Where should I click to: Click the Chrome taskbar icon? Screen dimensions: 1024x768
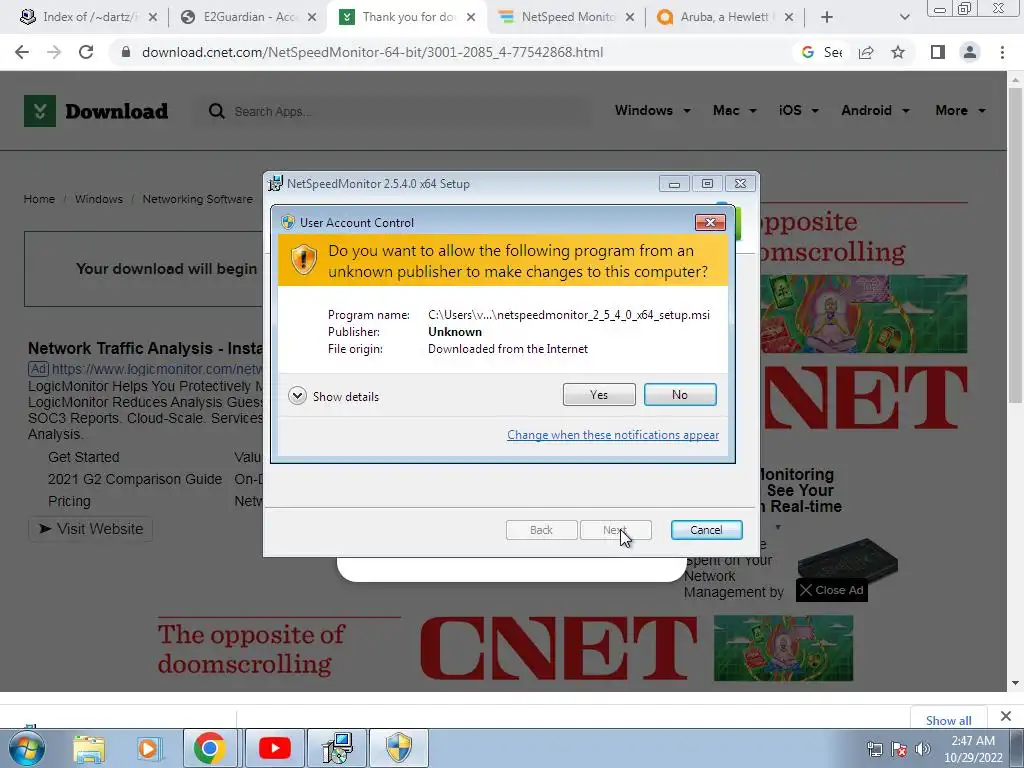(210, 748)
